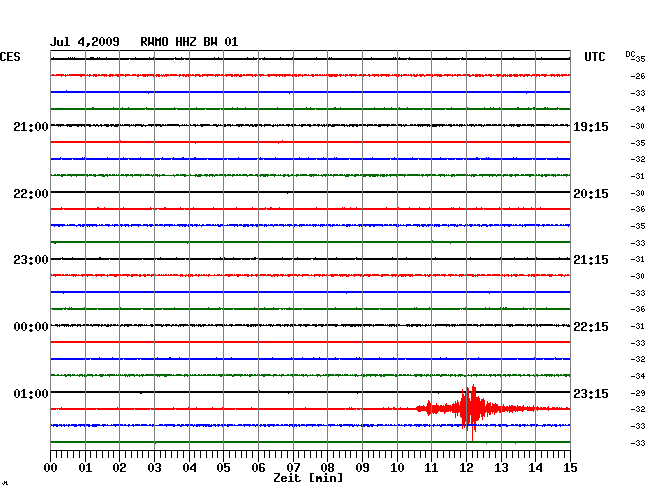
Task: Click minute tick label "04" on x-axis
Action: [189, 467]
